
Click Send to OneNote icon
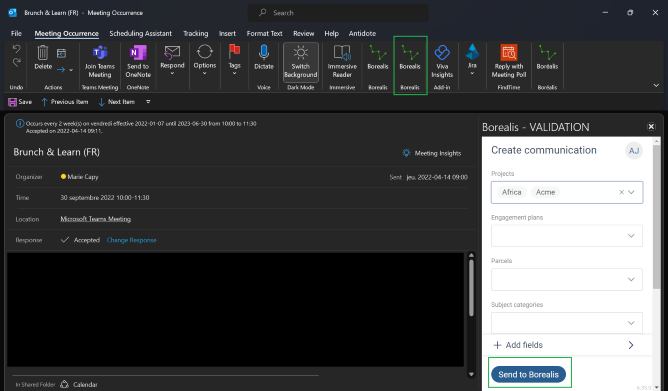138,62
